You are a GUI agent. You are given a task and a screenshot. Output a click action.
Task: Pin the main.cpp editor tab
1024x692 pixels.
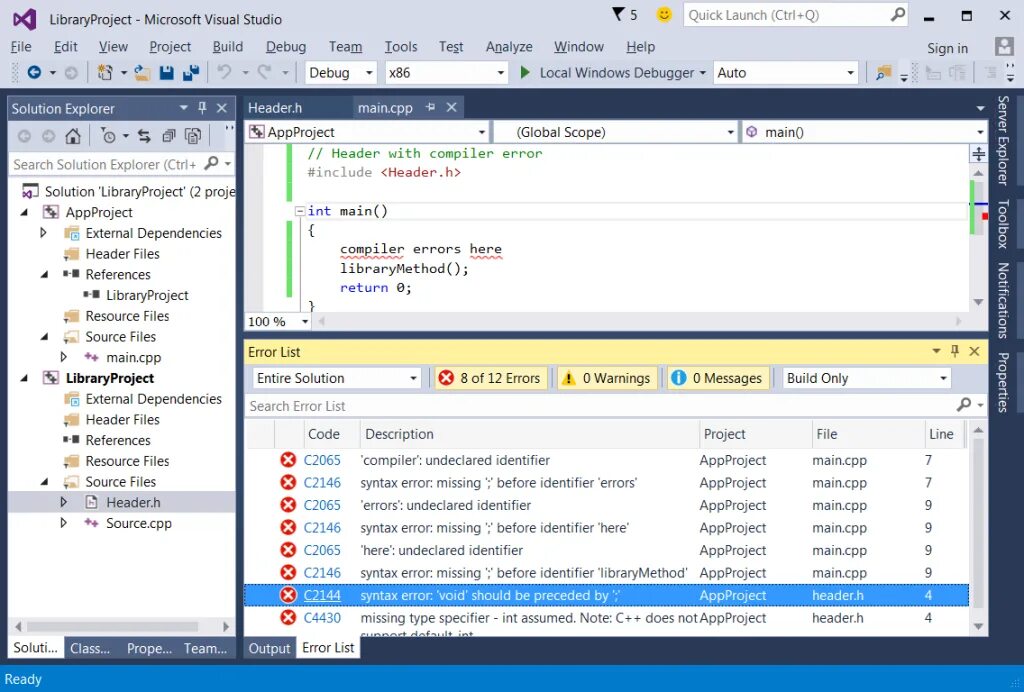pyautogui.click(x=430, y=107)
